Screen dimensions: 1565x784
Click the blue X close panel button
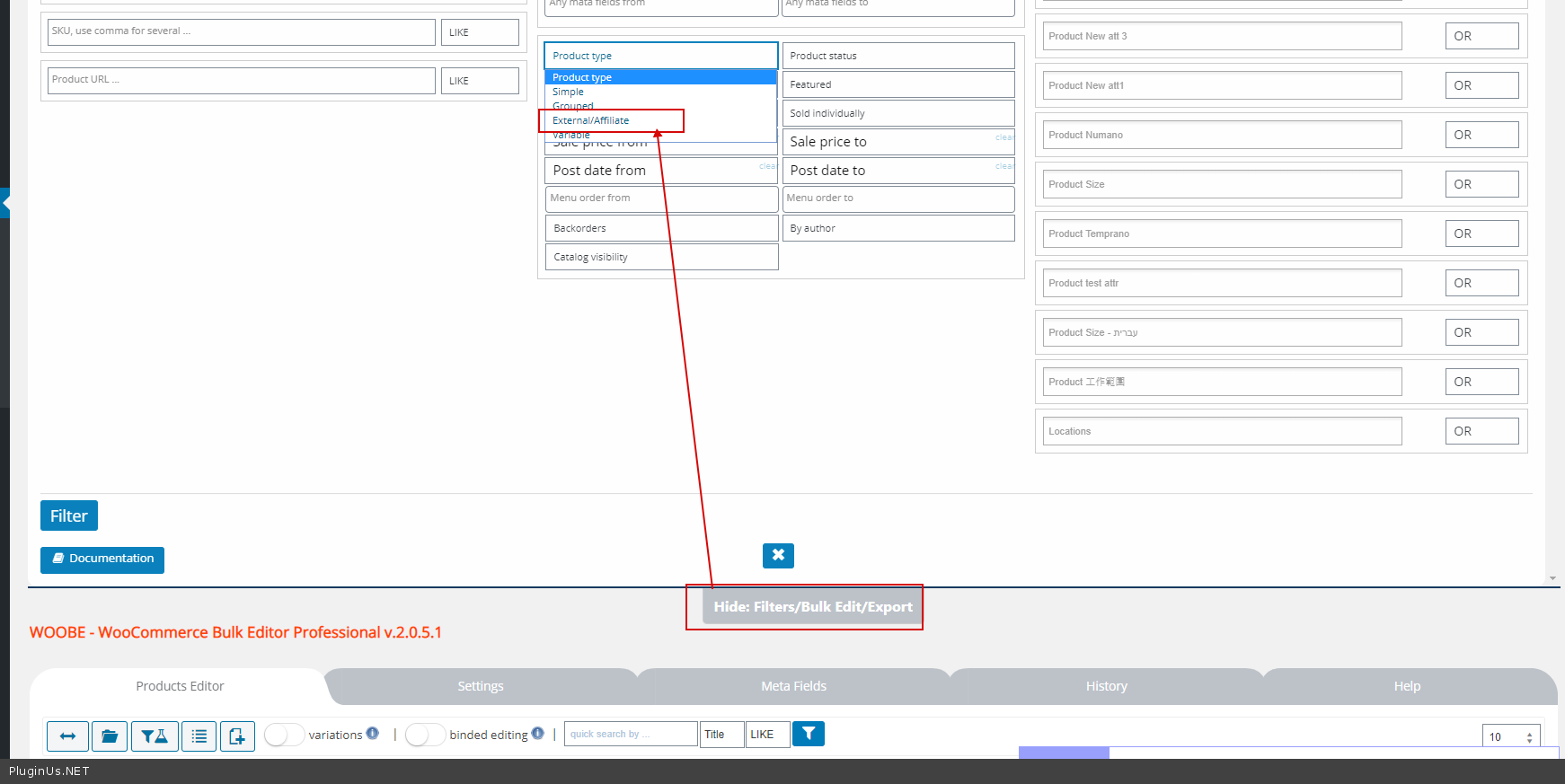click(x=778, y=555)
